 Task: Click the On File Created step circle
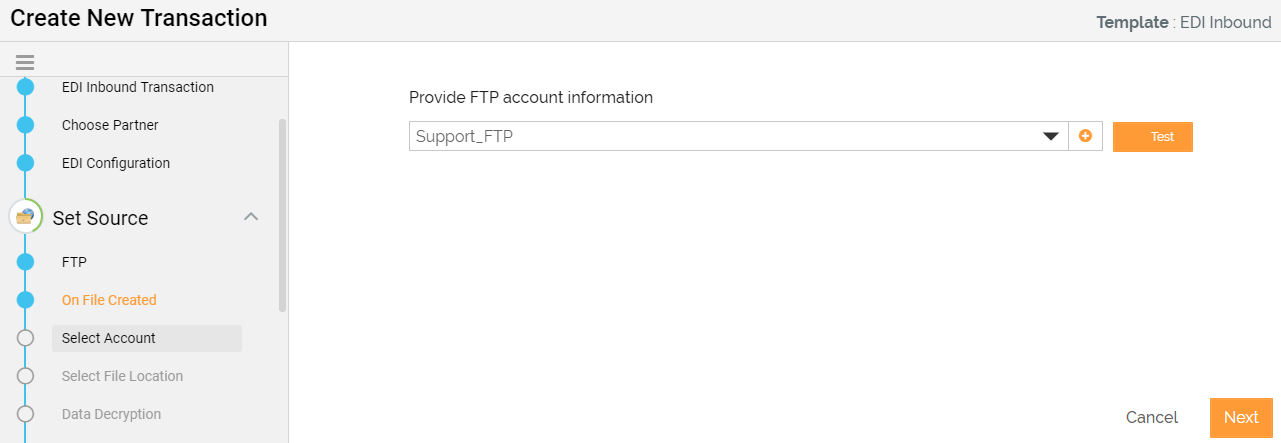26,300
